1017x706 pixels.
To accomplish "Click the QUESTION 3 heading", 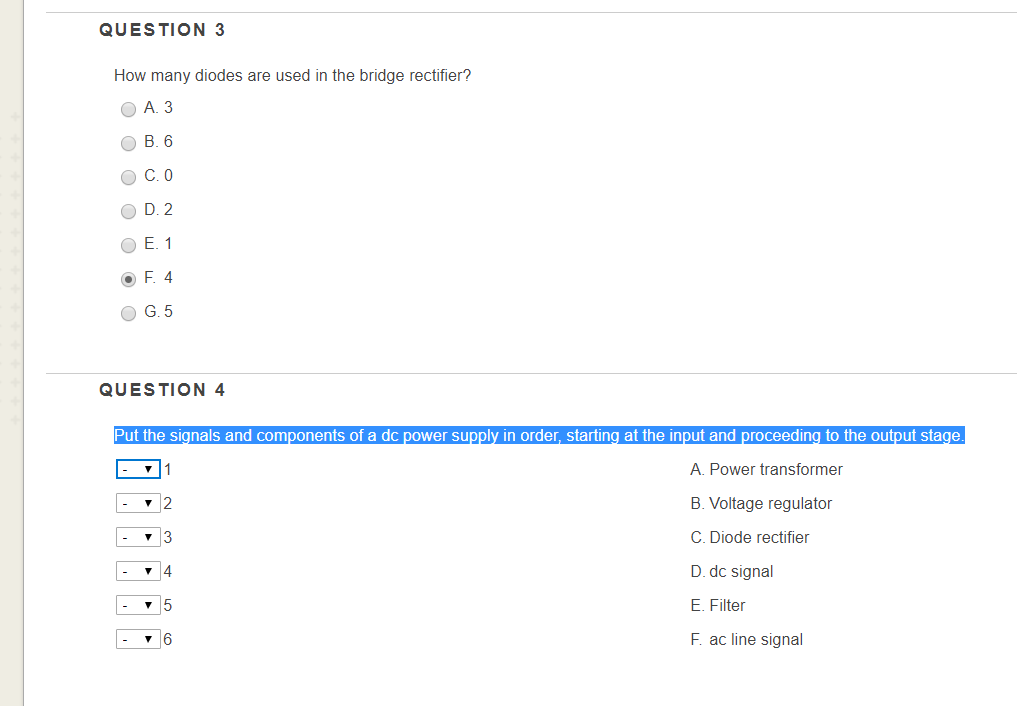I will pyautogui.click(x=162, y=30).
